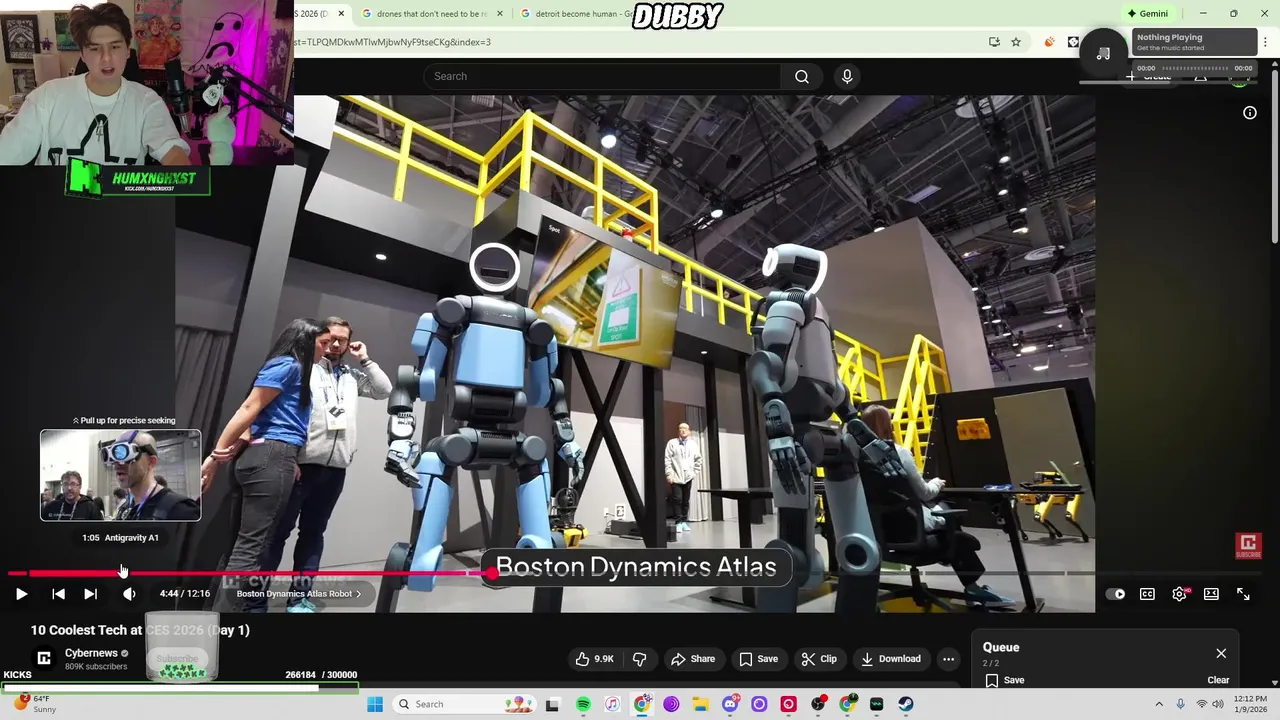Click the YouTube search field
This screenshot has width=1280, height=720.
pyautogui.click(x=602, y=76)
